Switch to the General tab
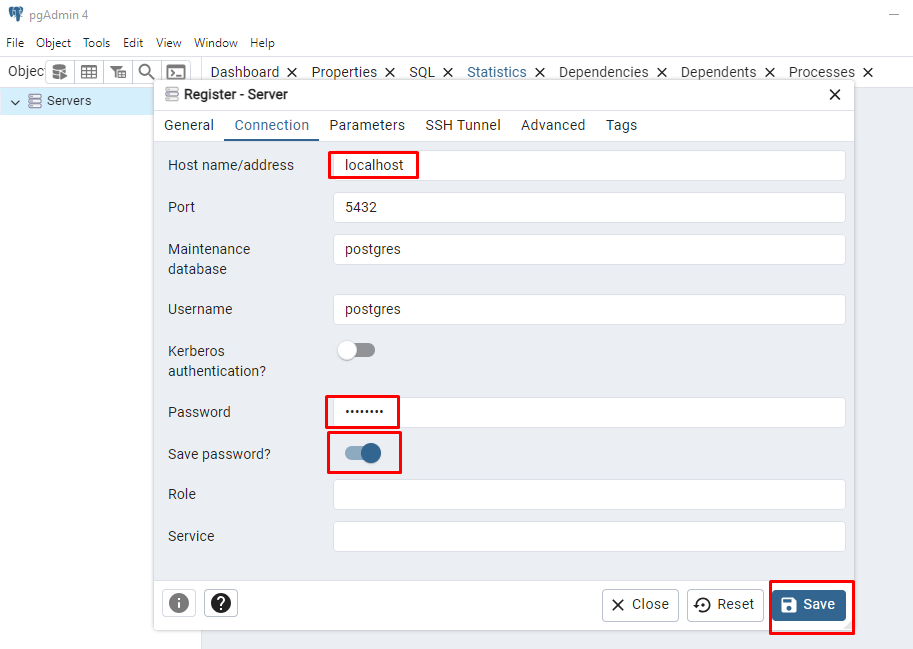Viewport: 913px width, 649px height. pyautogui.click(x=189, y=125)
